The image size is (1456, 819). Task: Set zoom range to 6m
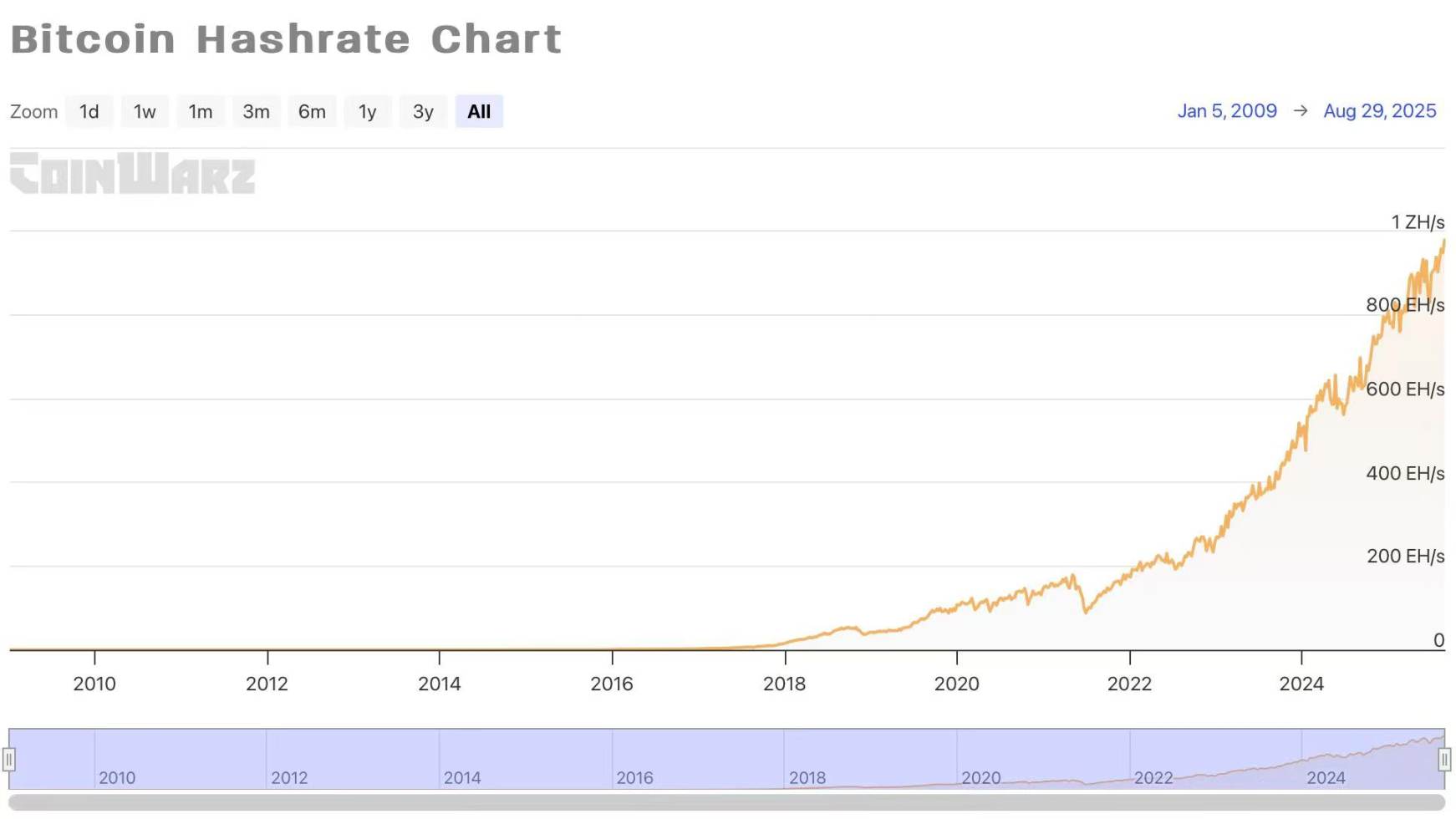tap(312, 111)
